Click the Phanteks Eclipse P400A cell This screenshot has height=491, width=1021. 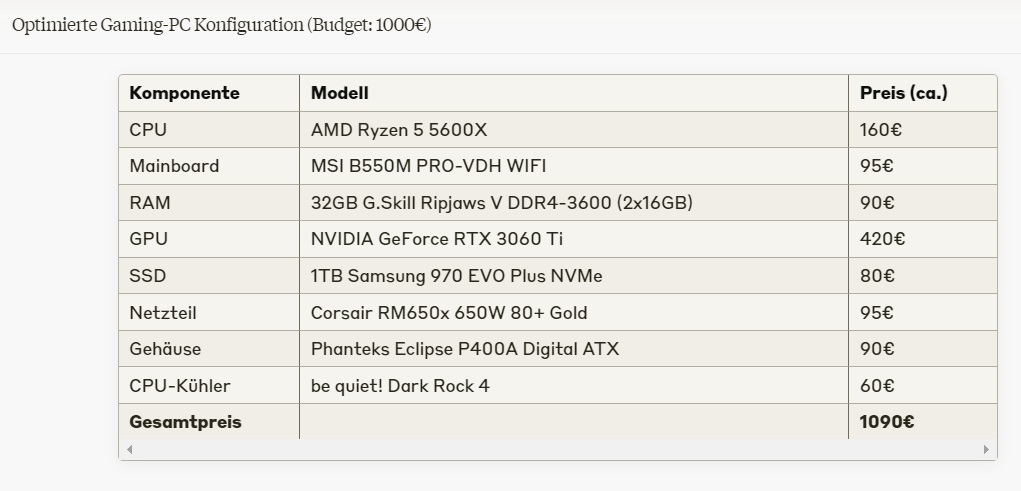[574, 349]
